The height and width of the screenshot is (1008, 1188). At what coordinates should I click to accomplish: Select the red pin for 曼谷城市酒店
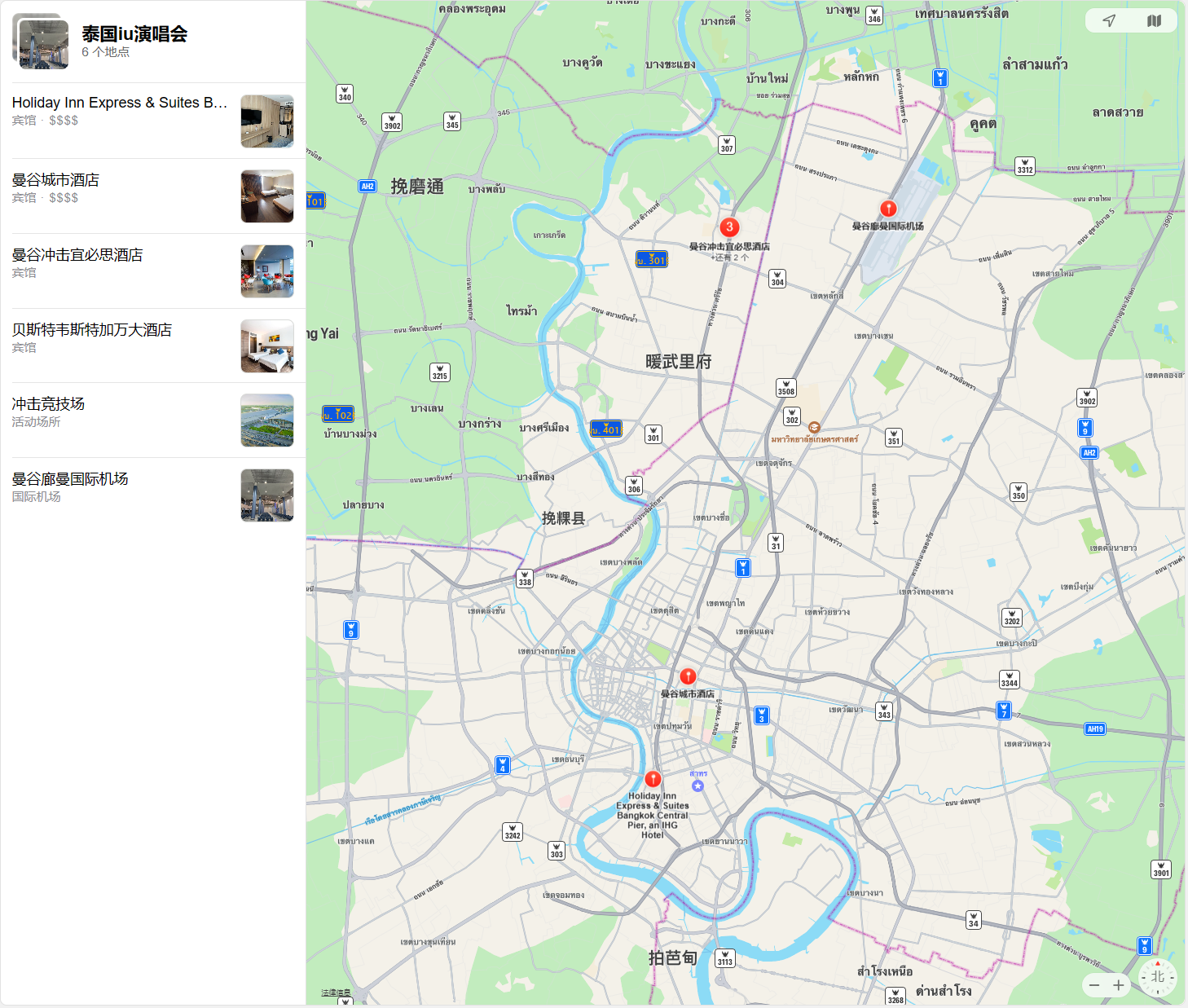coord(688,677)
